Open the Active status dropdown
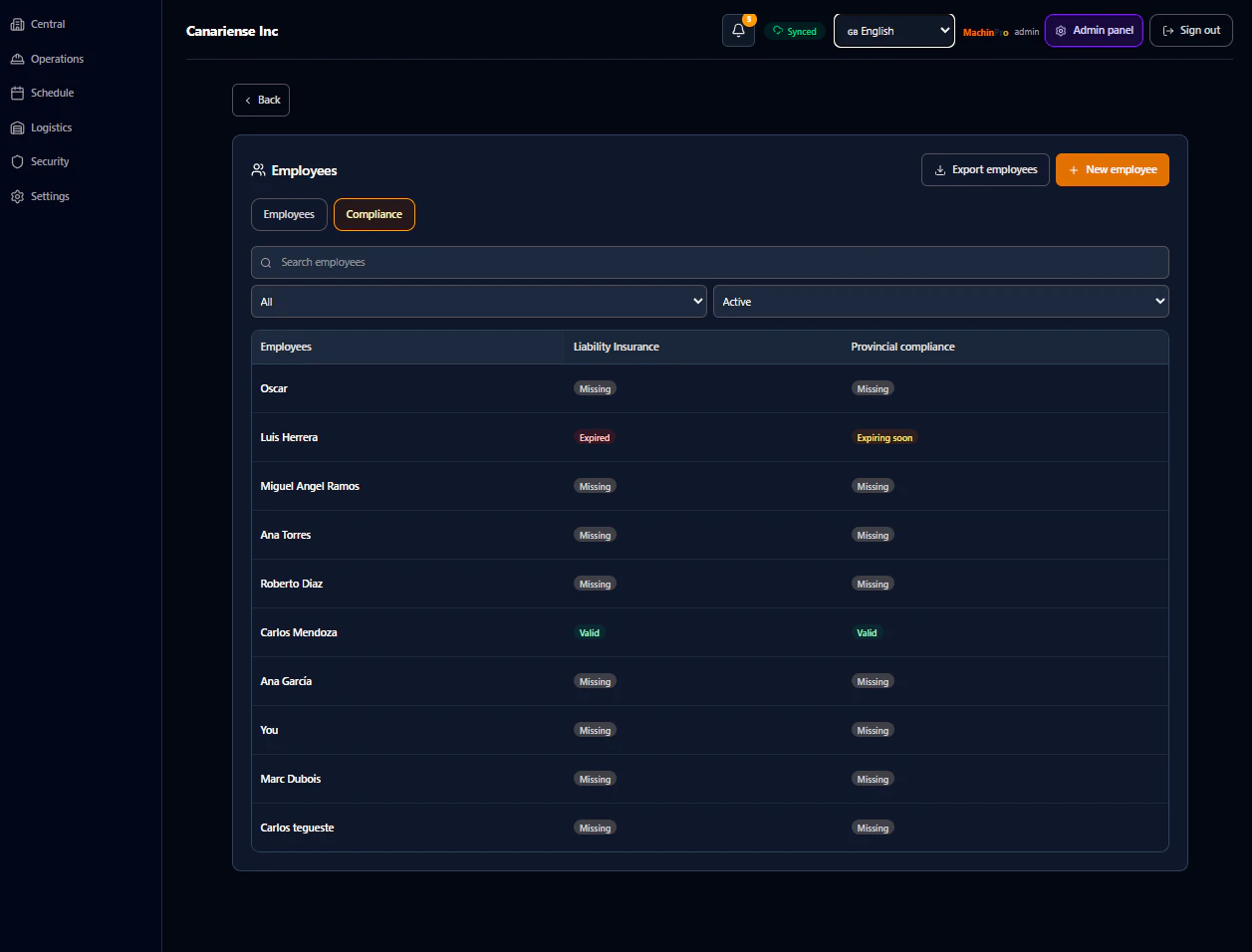Screen dimensions: 1252x952 940,301
